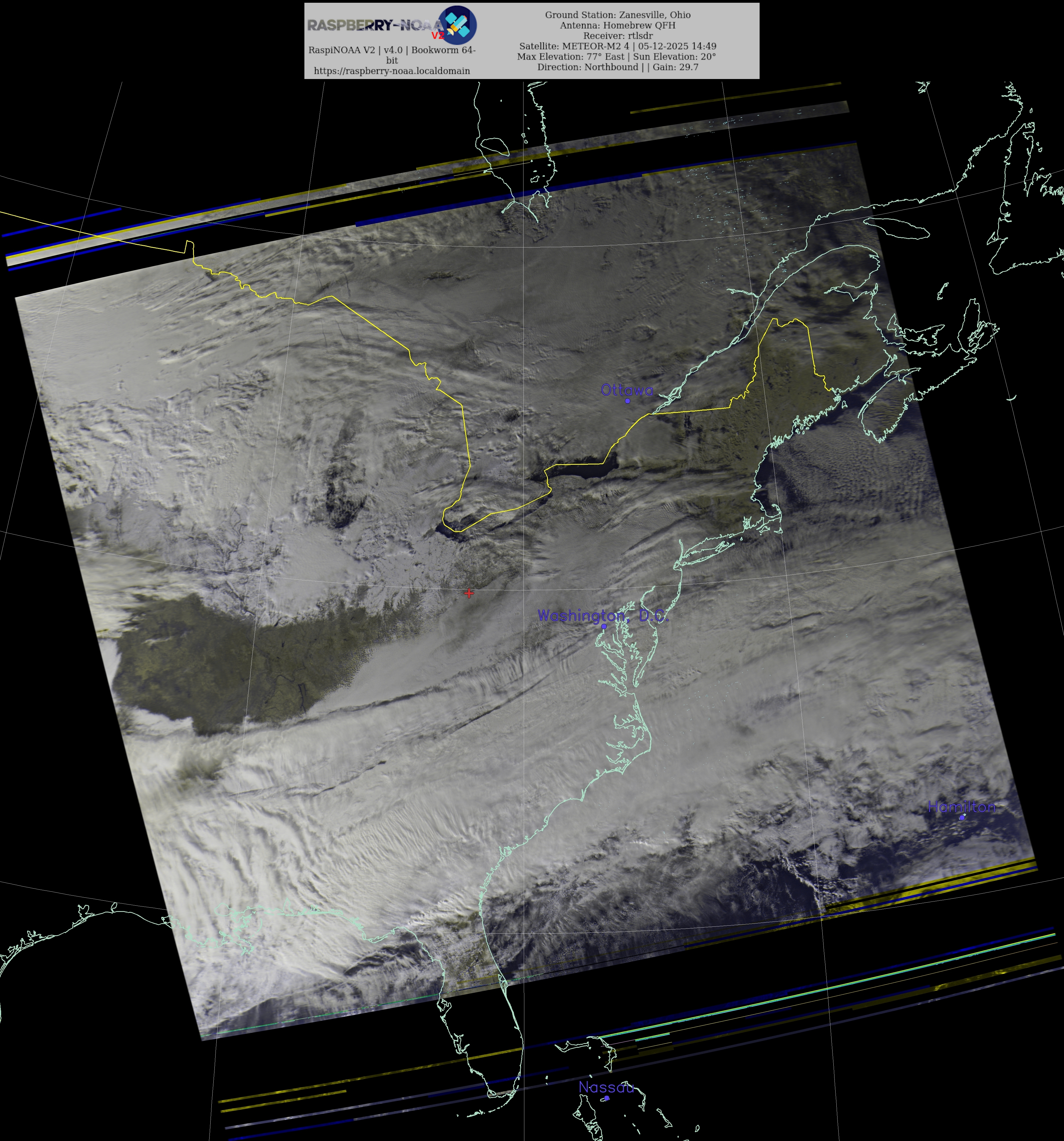
Task: Click the Direction Northbound Gain text
Action: (617, 67)
